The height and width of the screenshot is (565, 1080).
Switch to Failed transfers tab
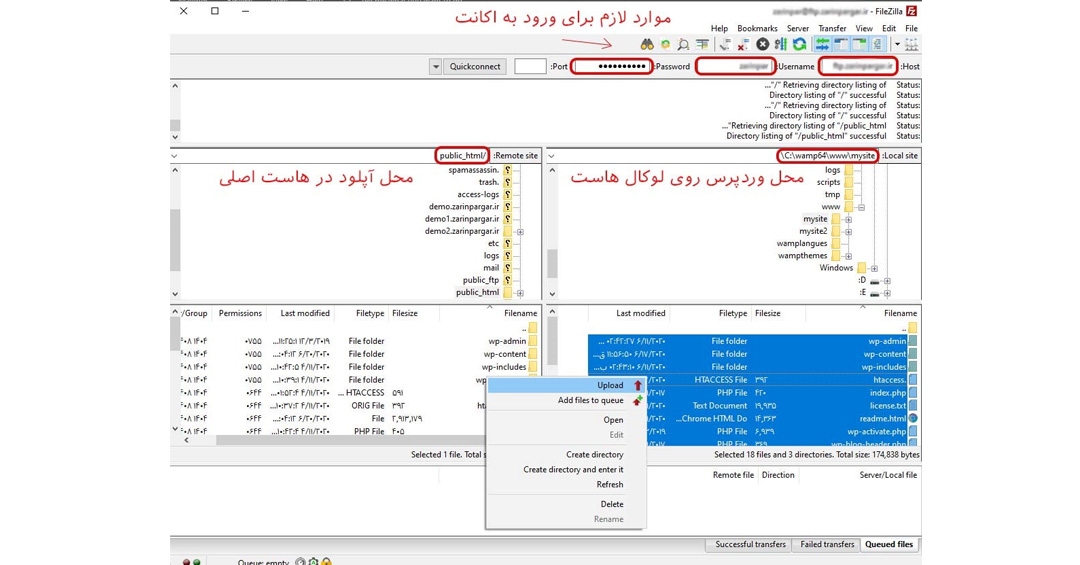(x=827, y=544)
